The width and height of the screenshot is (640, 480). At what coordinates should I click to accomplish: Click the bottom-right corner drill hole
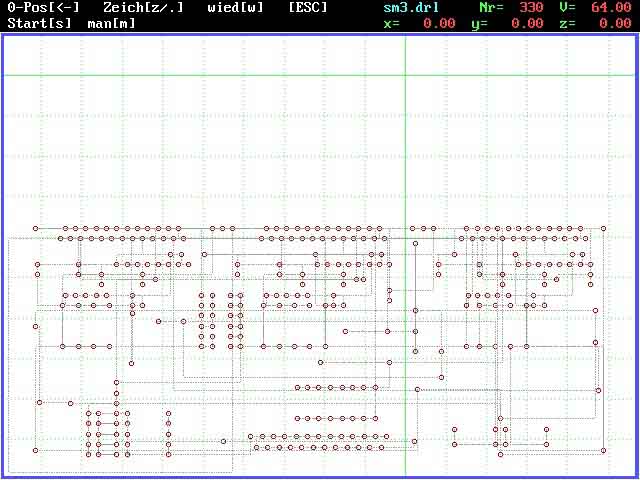(x=605, y=452)
